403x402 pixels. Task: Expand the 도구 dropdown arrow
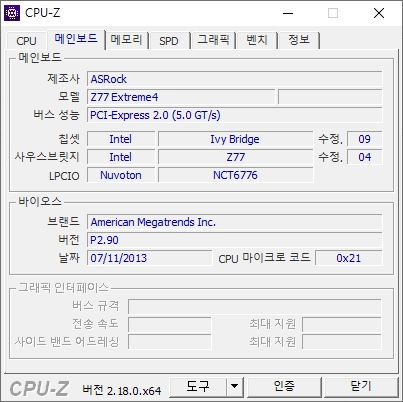coord(235,387)
